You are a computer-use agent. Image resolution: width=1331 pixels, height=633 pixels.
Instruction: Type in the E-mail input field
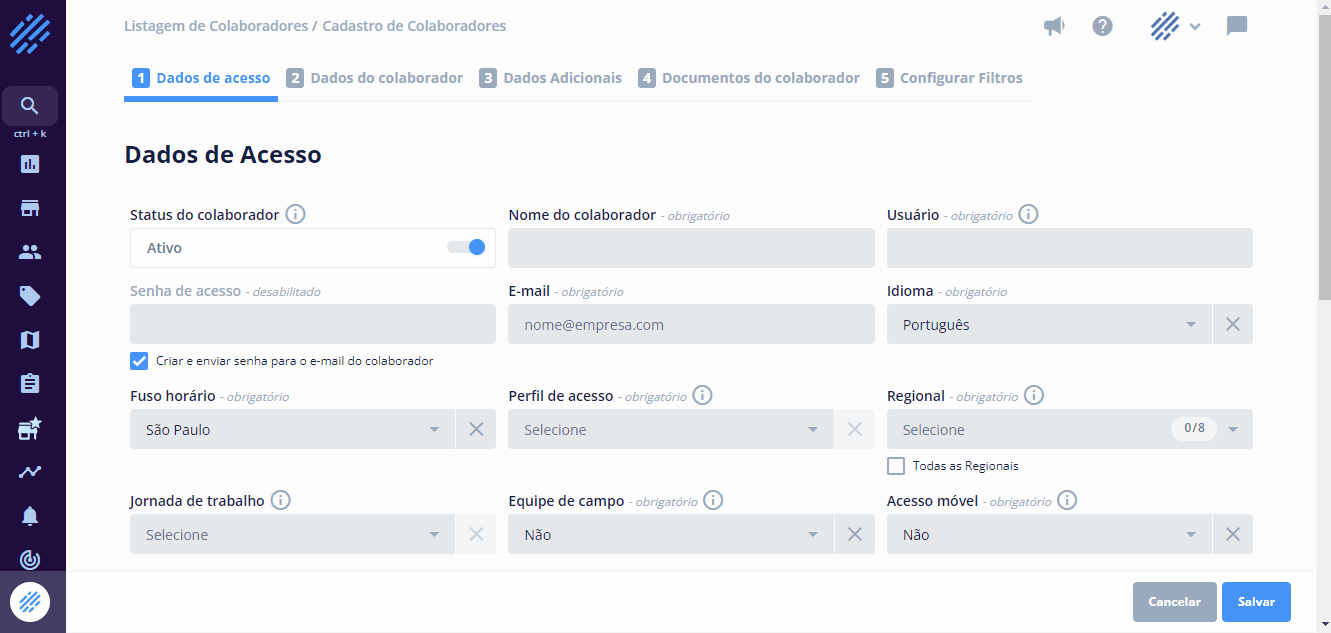pos(690,324)
